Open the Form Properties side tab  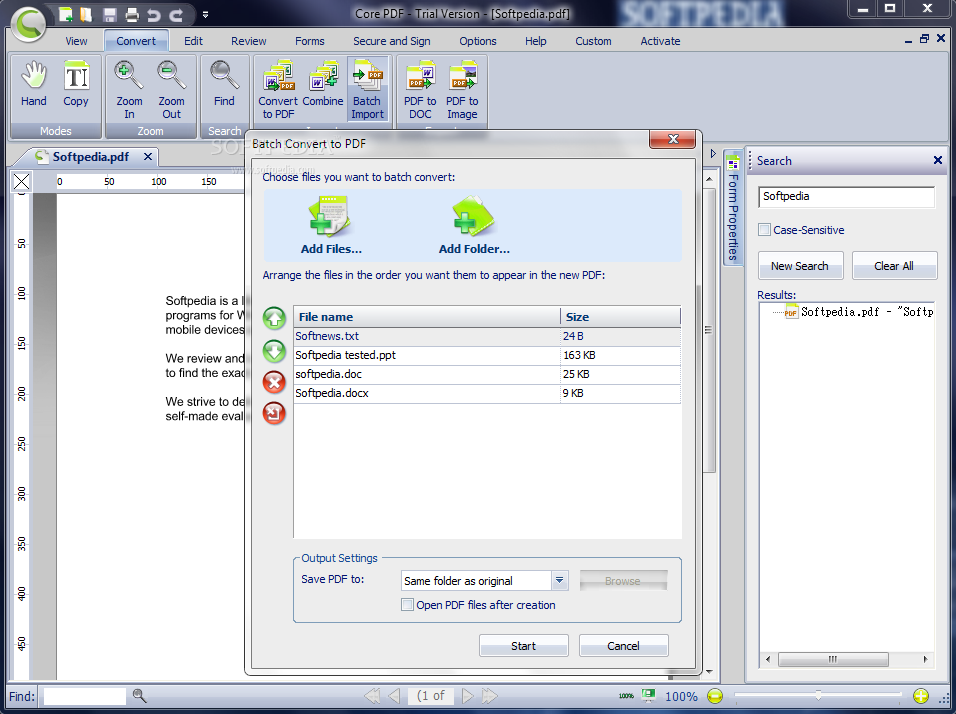click(733, 207)
